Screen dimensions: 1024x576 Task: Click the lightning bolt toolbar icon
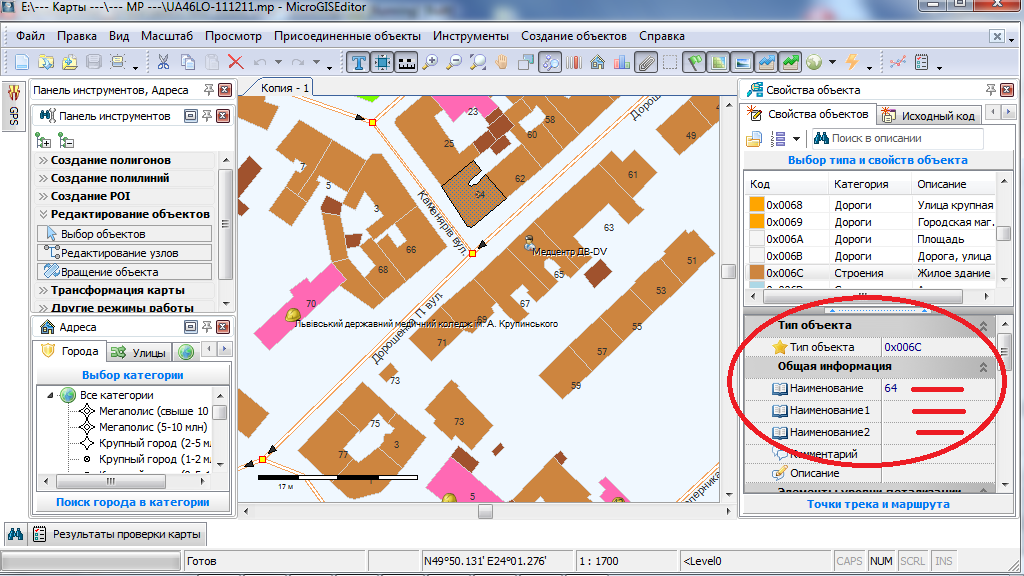tap(852, 62)
